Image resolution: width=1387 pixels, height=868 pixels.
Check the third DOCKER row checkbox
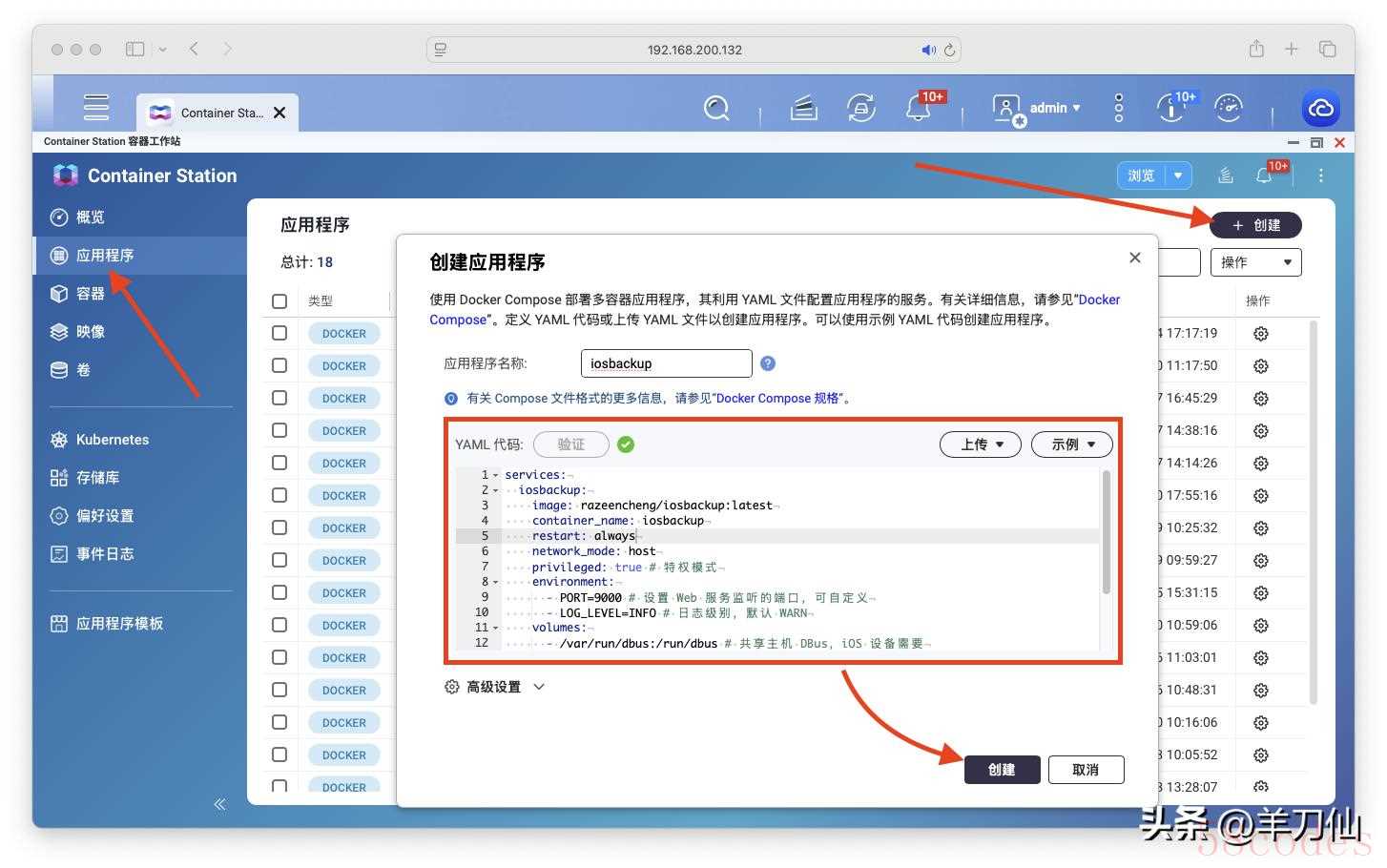click(x=279, y=398)
